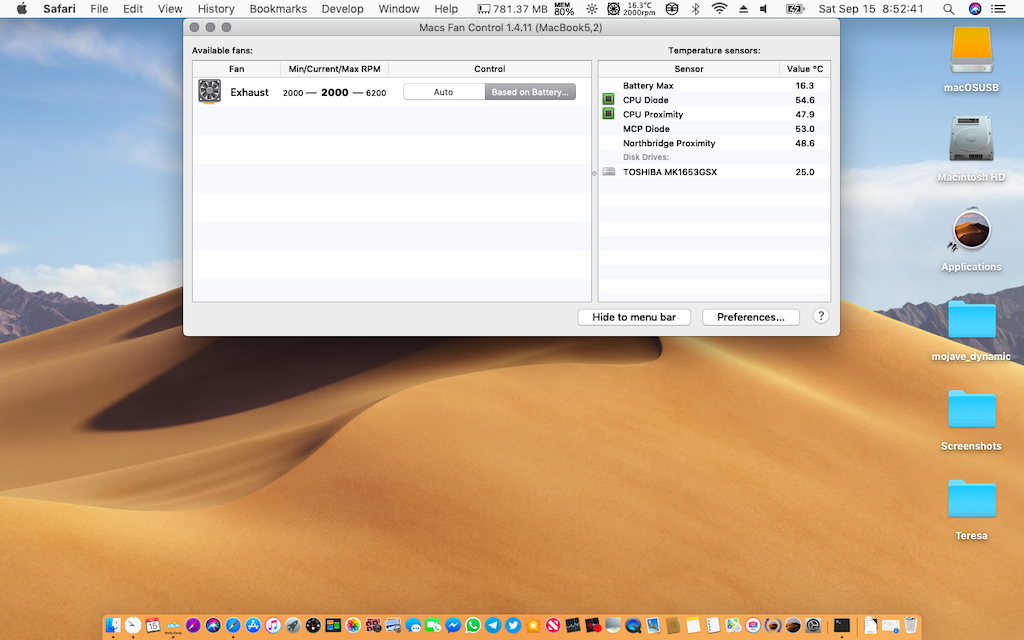The height and width of the screenshot is (640, 1024).
Task: Select Based on Battery control option
Action: (530, 92)
